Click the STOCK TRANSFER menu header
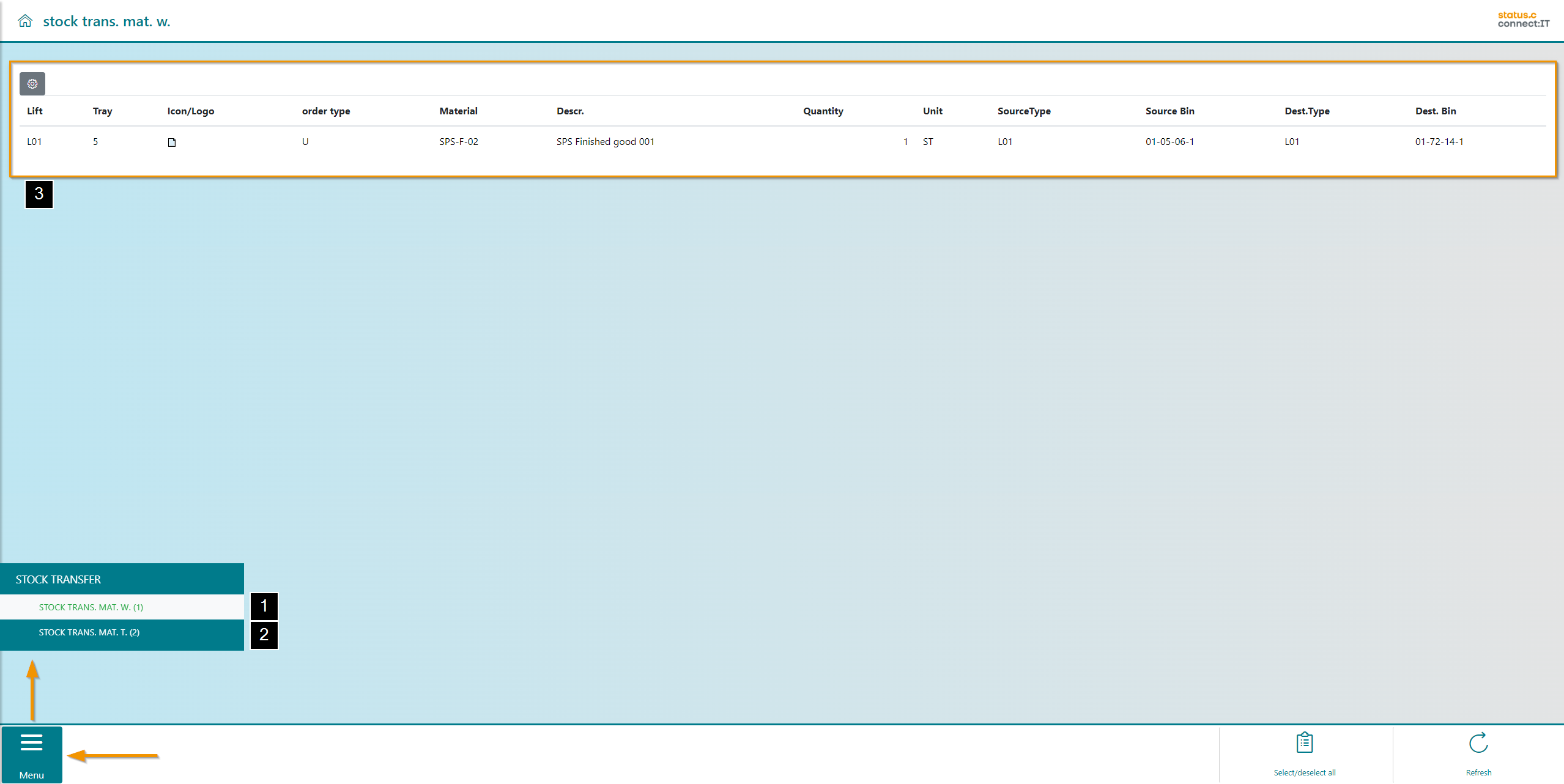 [x=58, y=579]
